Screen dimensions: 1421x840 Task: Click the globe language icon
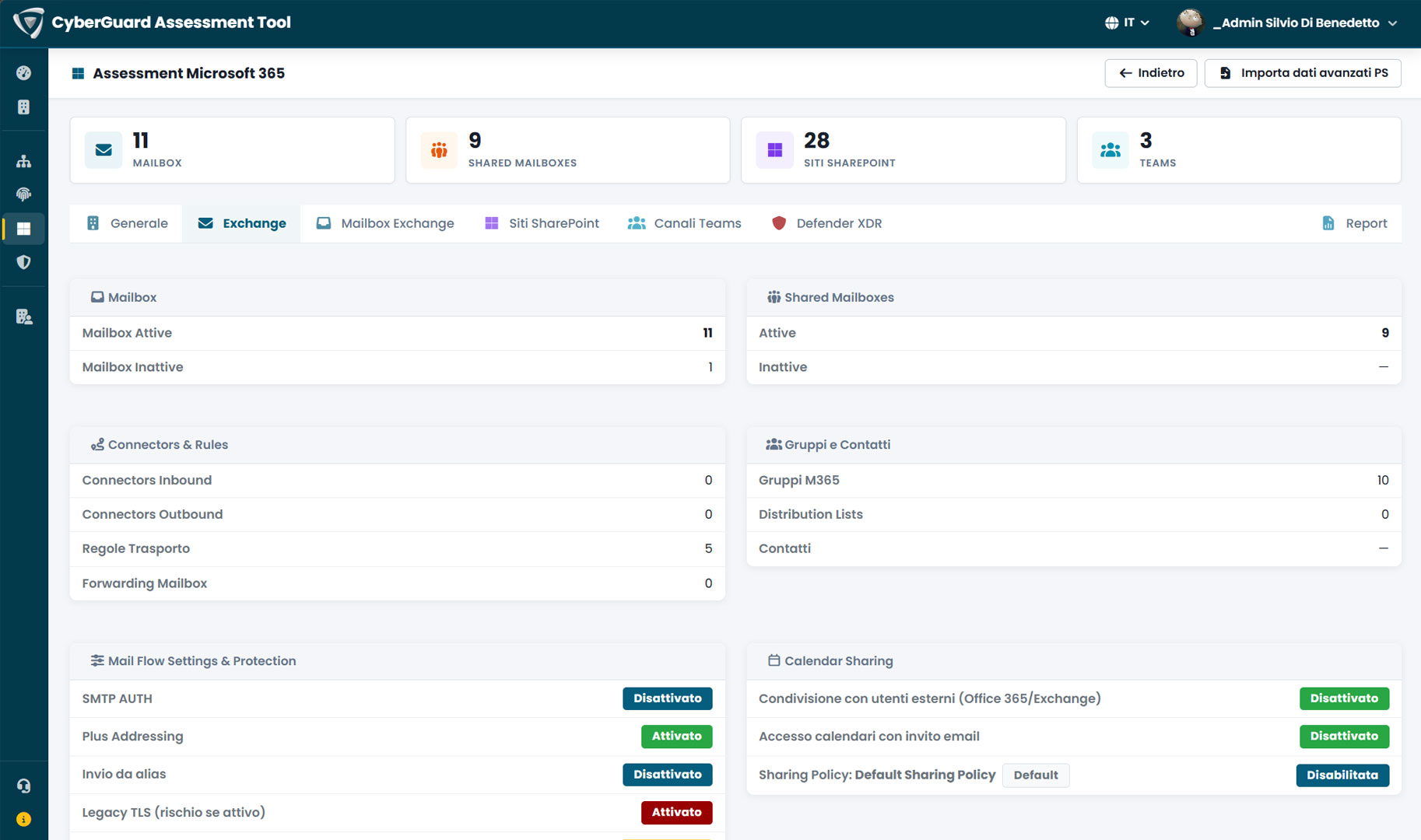1111,23
